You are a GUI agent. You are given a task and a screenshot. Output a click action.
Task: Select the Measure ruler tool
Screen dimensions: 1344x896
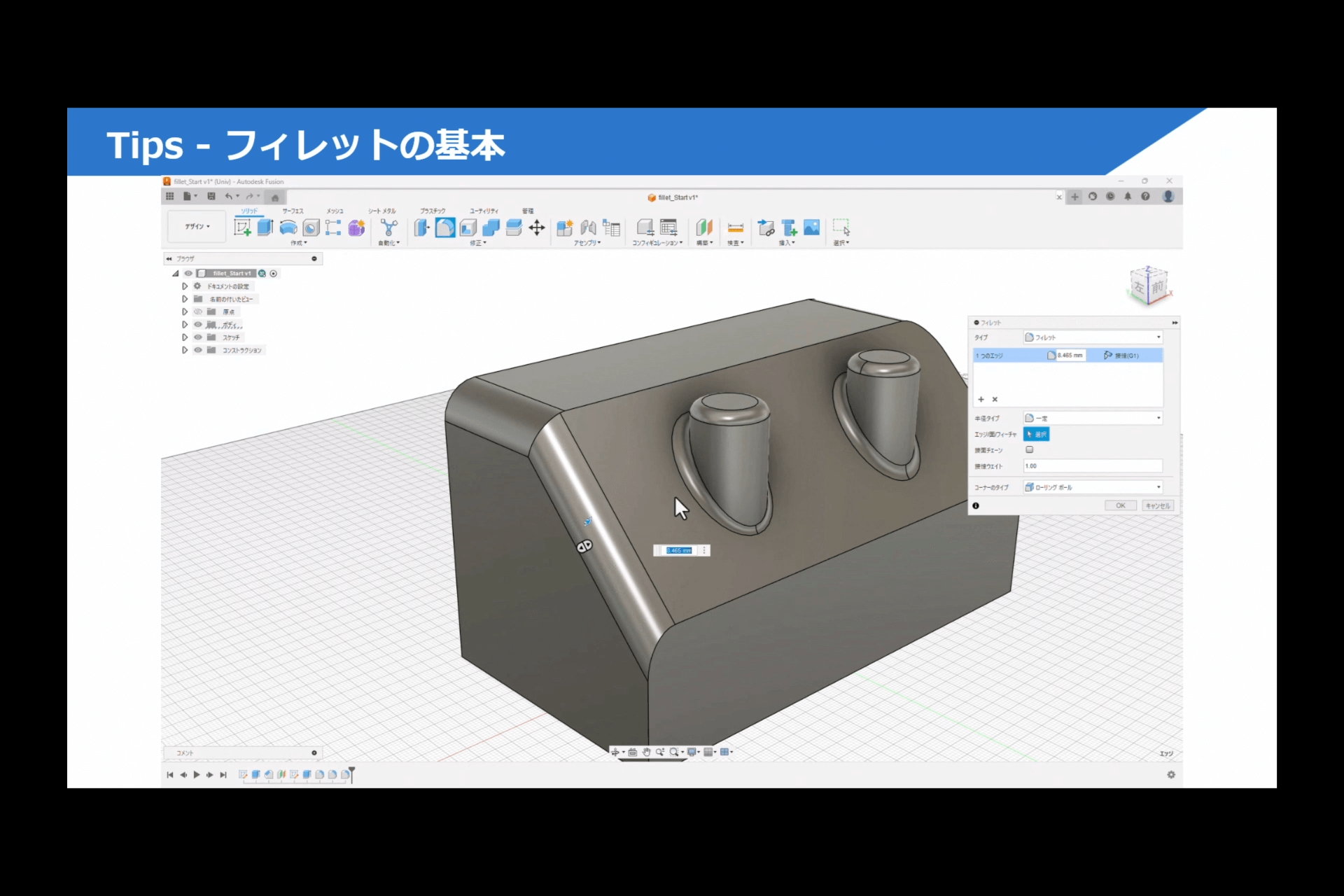[736, 227]
